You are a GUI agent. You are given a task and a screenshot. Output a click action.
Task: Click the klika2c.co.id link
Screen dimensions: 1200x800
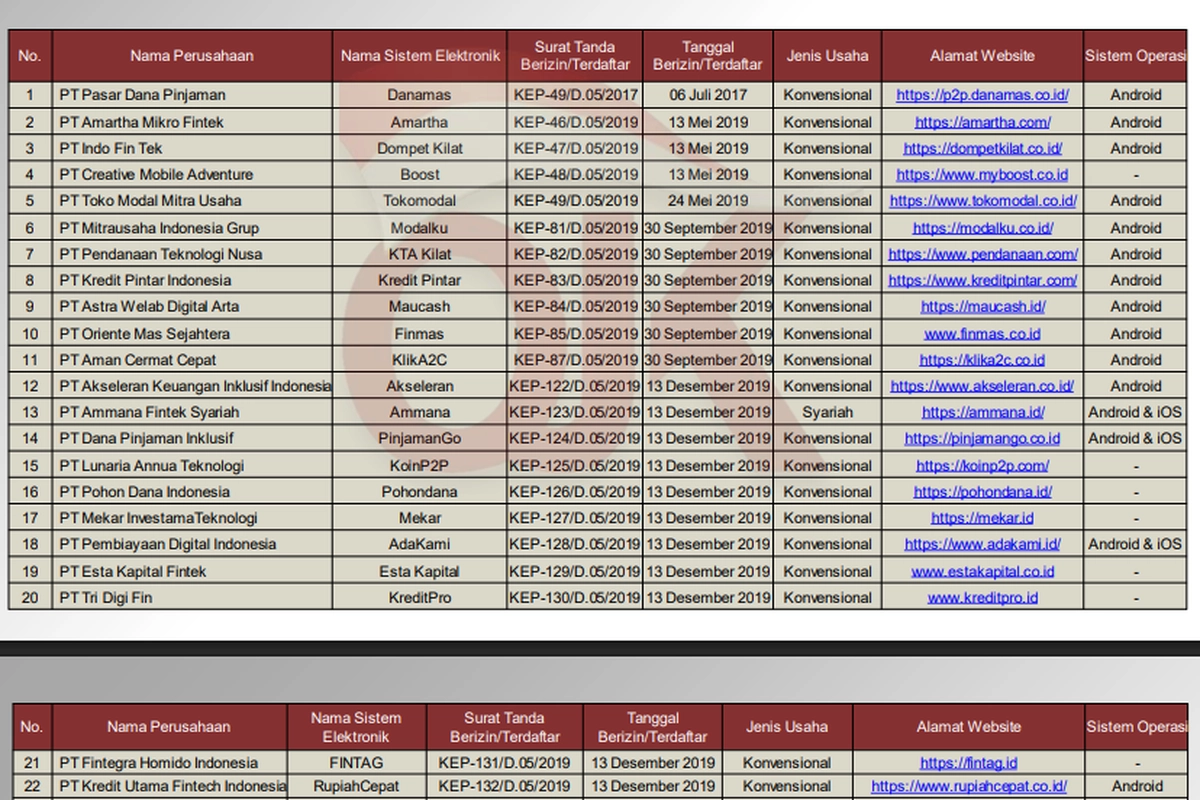point(982,360)
